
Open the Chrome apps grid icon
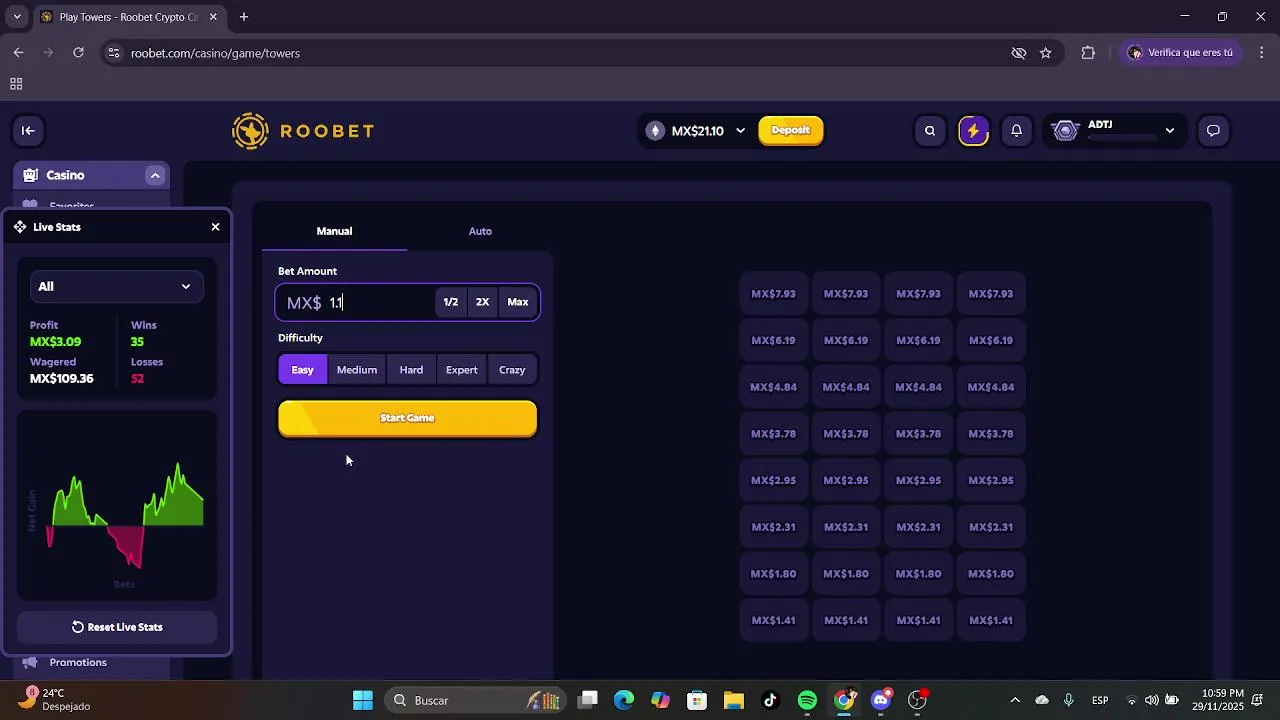(x=16, y=84)
